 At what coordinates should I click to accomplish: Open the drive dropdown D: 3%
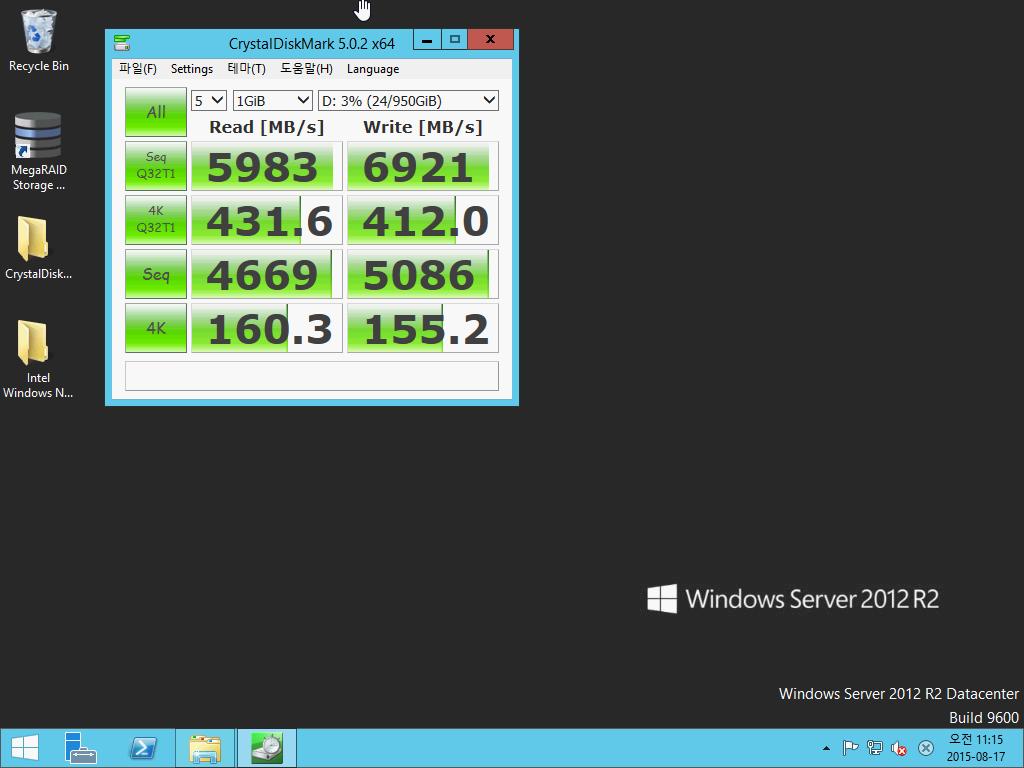408,101
